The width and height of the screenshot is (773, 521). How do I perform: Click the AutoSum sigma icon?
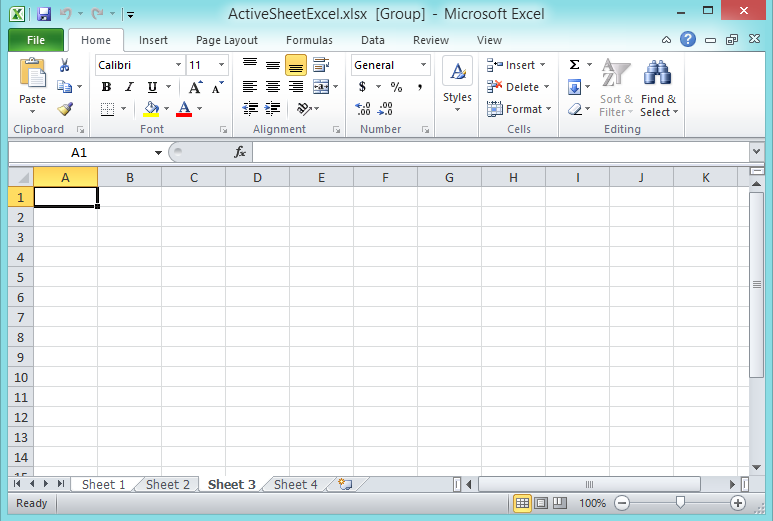[x=574, y=65]
